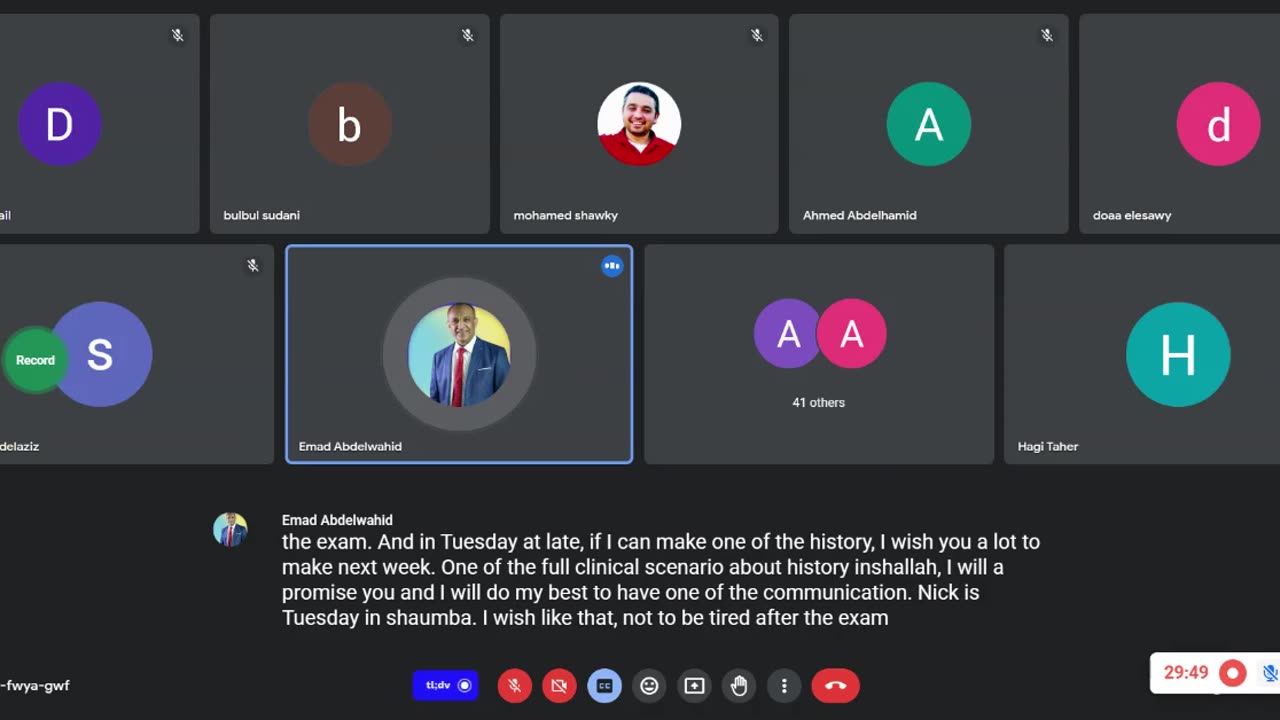Open the emoji reactions button
The image size is (1280, 720).
point(649,685)
